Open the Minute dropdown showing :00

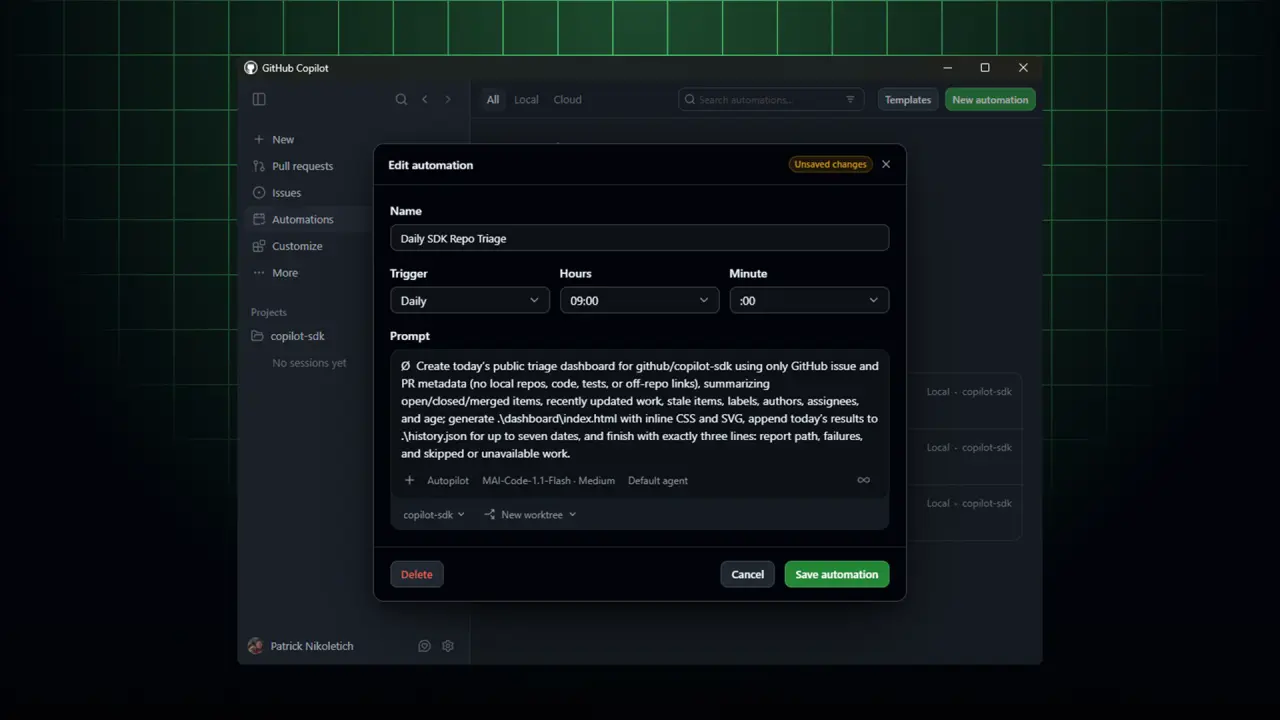(x=809, y=300)
